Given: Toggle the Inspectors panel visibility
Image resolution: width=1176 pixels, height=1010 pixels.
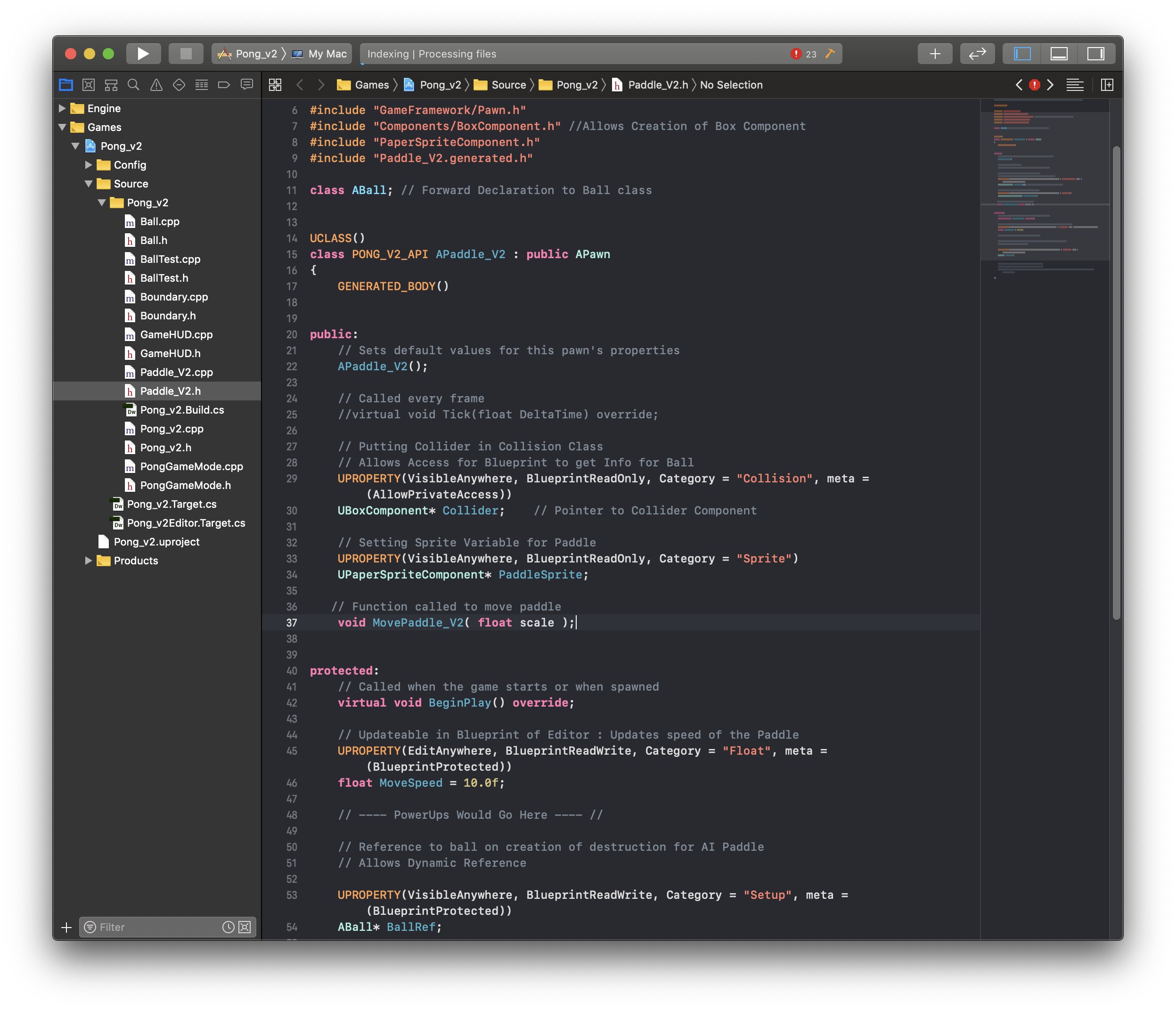Looking at the screenshot, I should pos(1095,54).
